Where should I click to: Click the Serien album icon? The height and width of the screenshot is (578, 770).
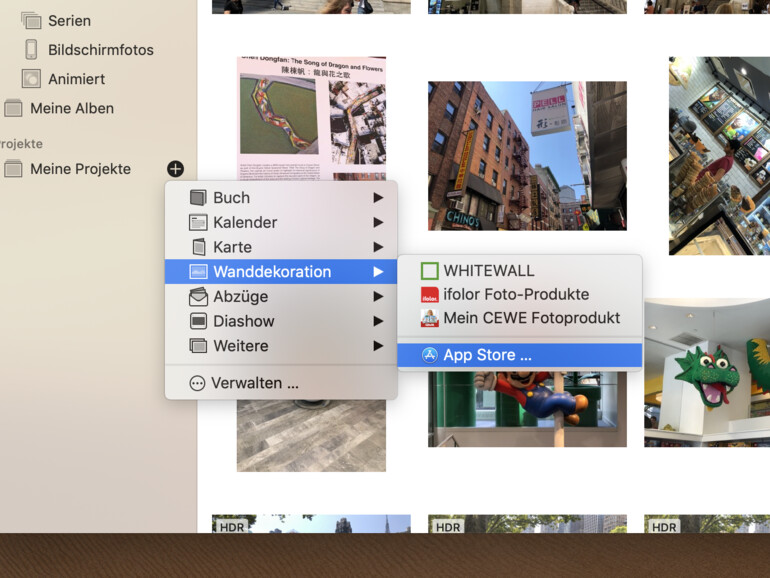(x=31, y=21)
